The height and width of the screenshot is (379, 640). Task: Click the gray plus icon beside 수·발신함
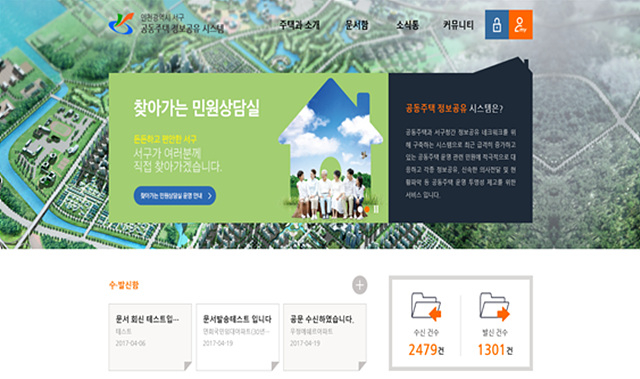click(360, 285)
